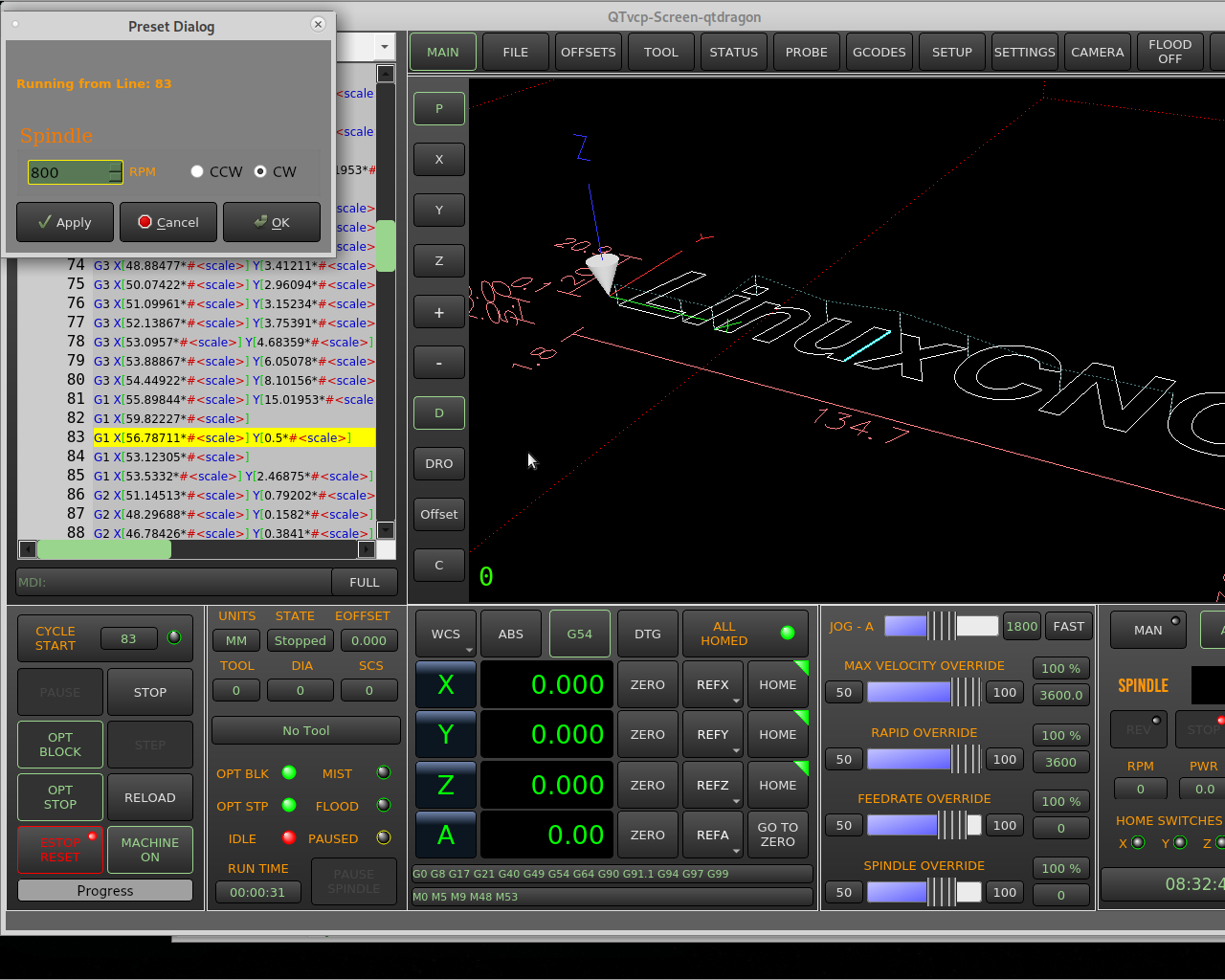Close the Preset Dialog window

pos(319,24)
